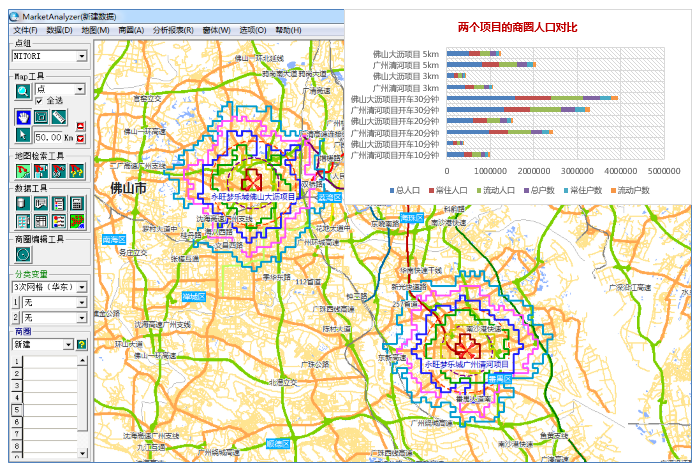The width and height of the screenshot is (699, 467).
Task: Choose the rectangle frame select tool
Action: click(x=41, y=117)
